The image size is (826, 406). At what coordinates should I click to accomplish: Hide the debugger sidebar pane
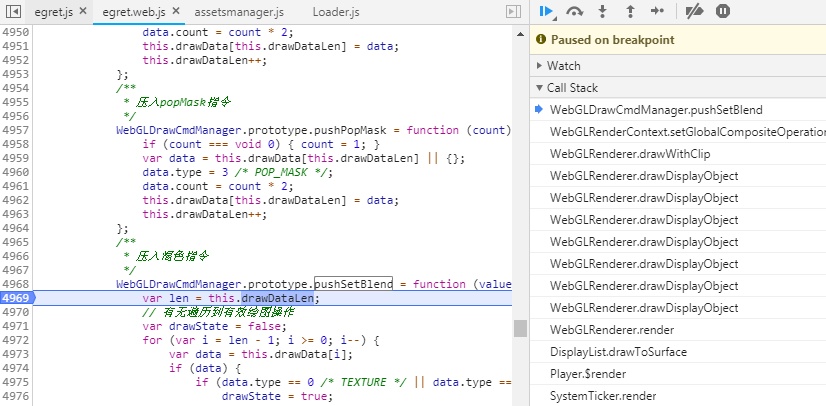tap(513, 12)
